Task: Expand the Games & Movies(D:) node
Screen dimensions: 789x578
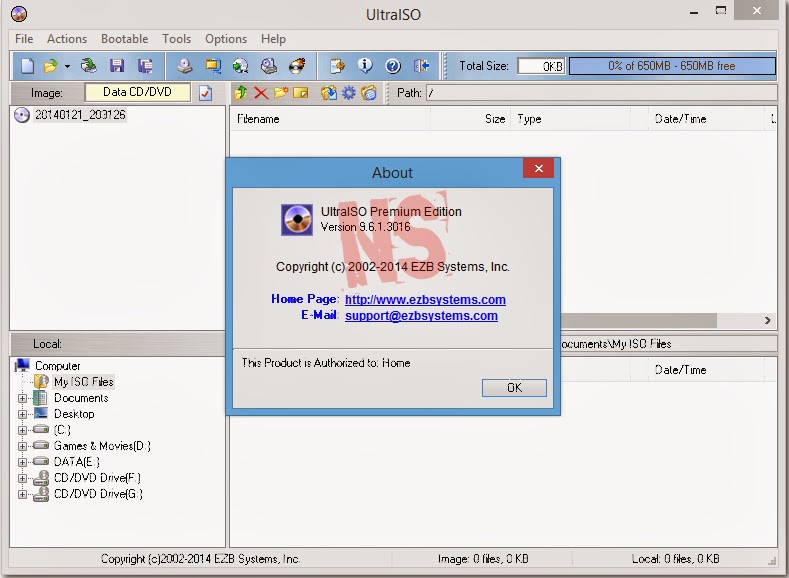Action: click(22, 446)
